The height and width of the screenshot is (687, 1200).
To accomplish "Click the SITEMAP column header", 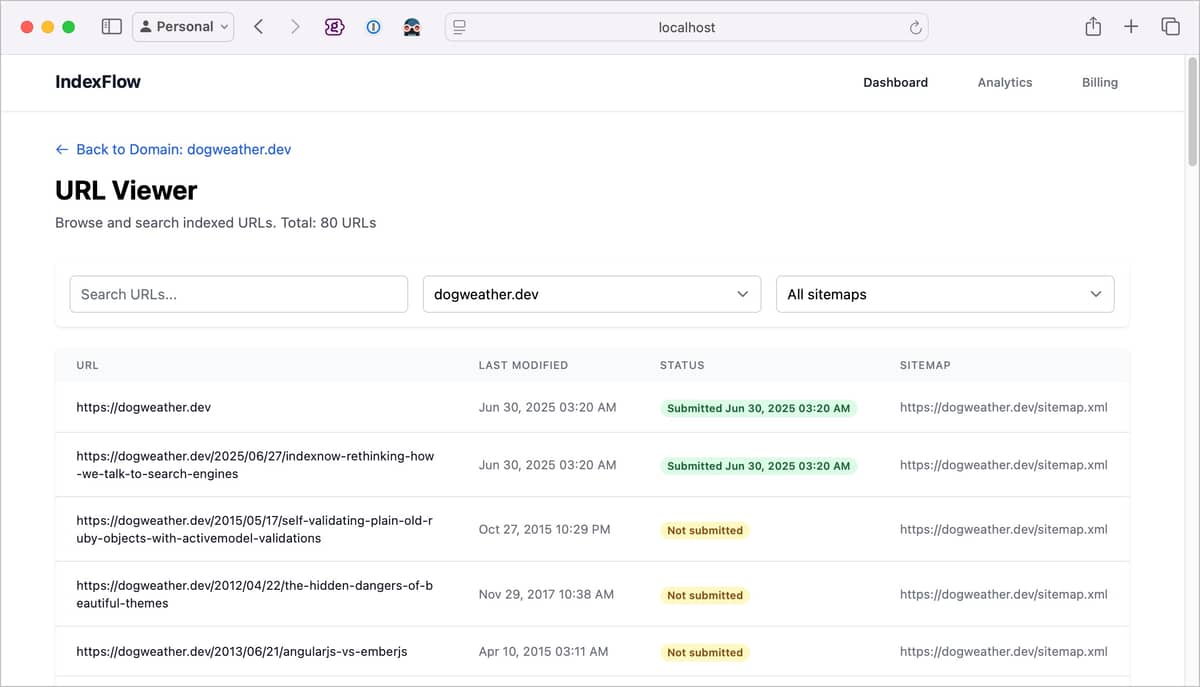I will (925, 365).
